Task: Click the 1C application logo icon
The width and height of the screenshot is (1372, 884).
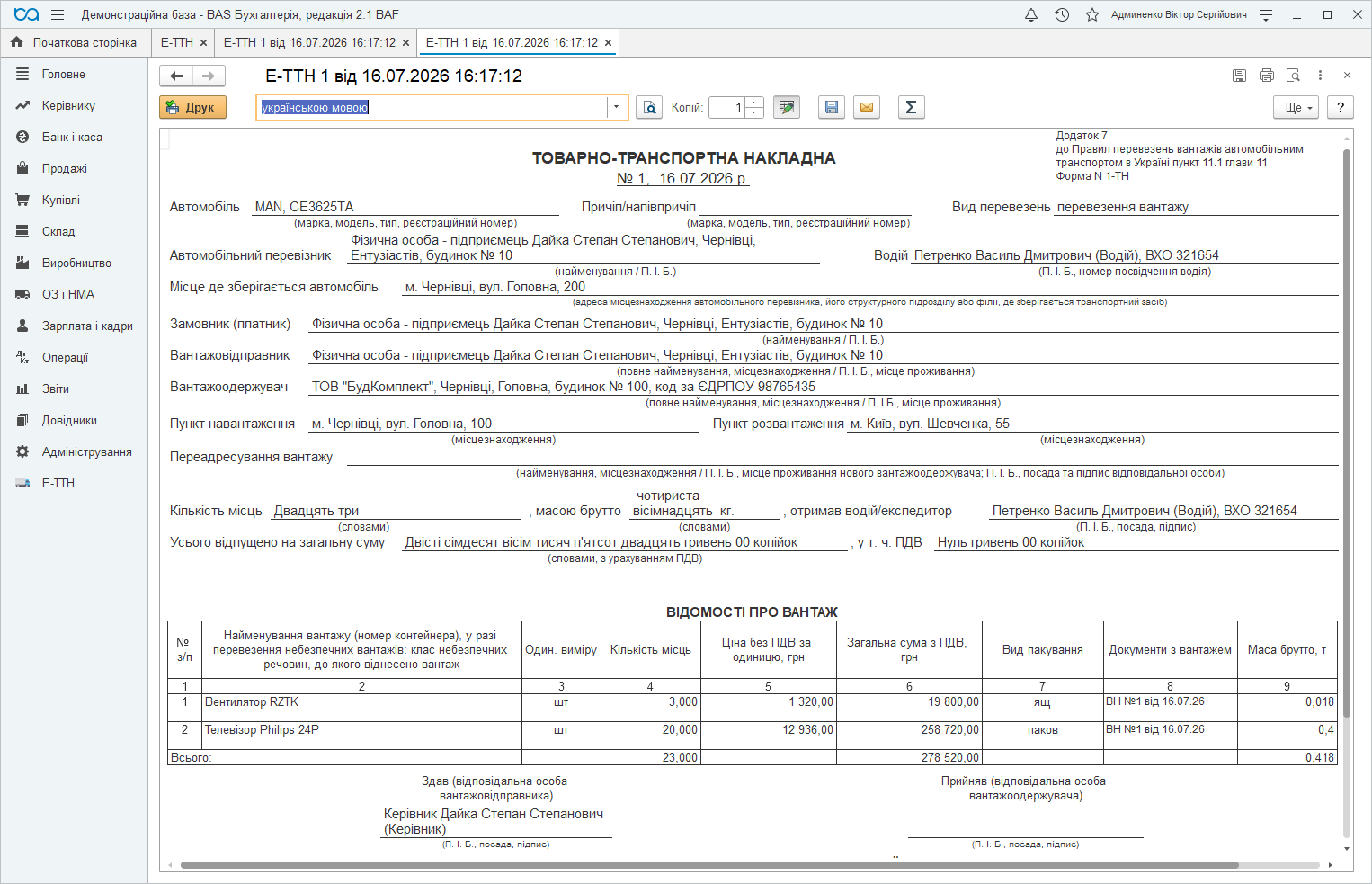Action: coord(27,14)
